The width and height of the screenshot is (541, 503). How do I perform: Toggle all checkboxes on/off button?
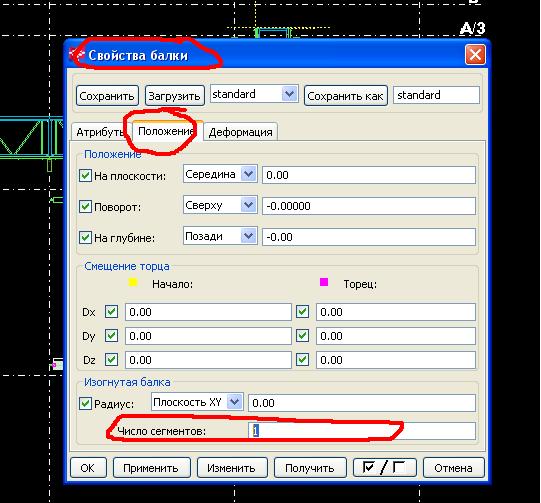click(384, 468)
